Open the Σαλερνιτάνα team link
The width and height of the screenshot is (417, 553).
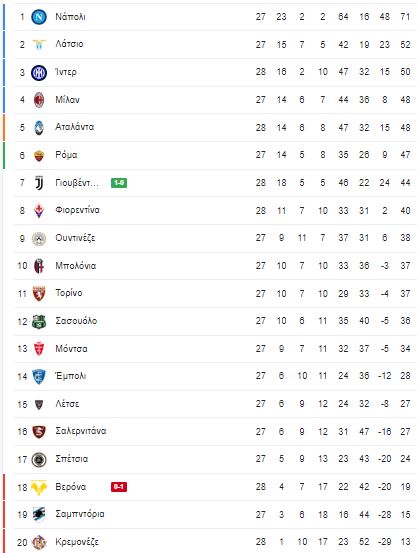[x=81, y=431]
